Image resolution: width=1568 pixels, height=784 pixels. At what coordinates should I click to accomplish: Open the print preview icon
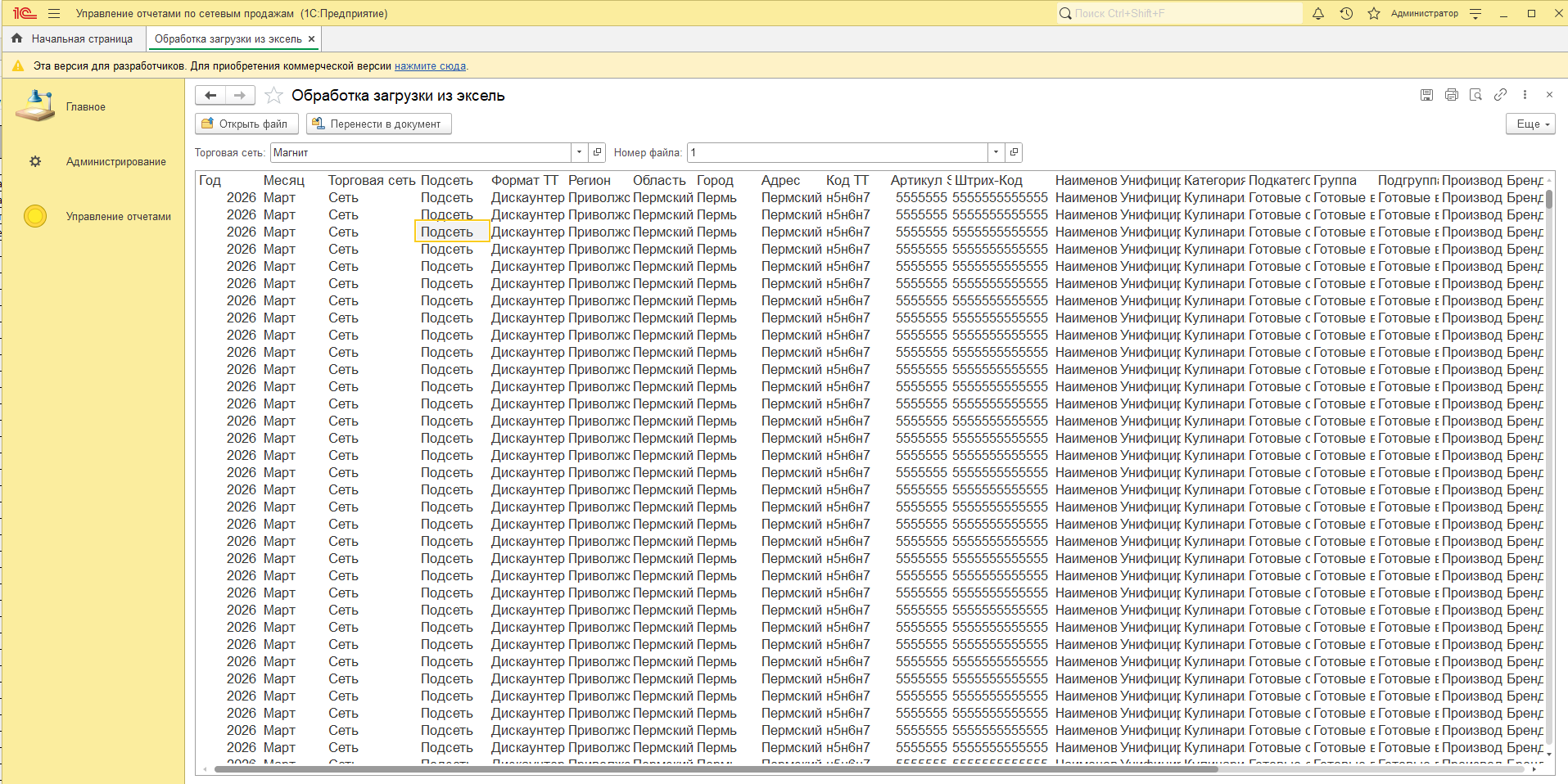1475,95
